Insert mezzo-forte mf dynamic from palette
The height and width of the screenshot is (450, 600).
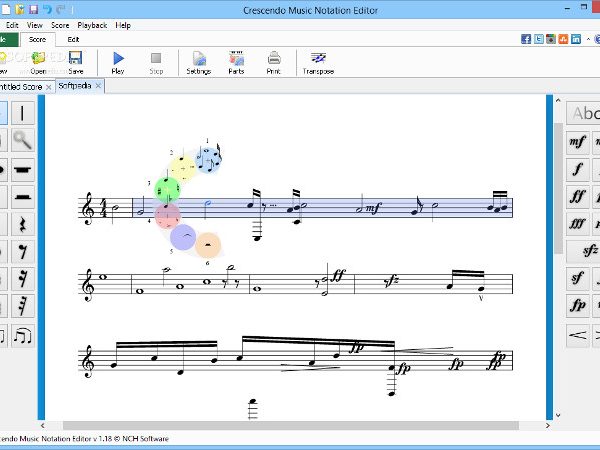coord(578,142)
